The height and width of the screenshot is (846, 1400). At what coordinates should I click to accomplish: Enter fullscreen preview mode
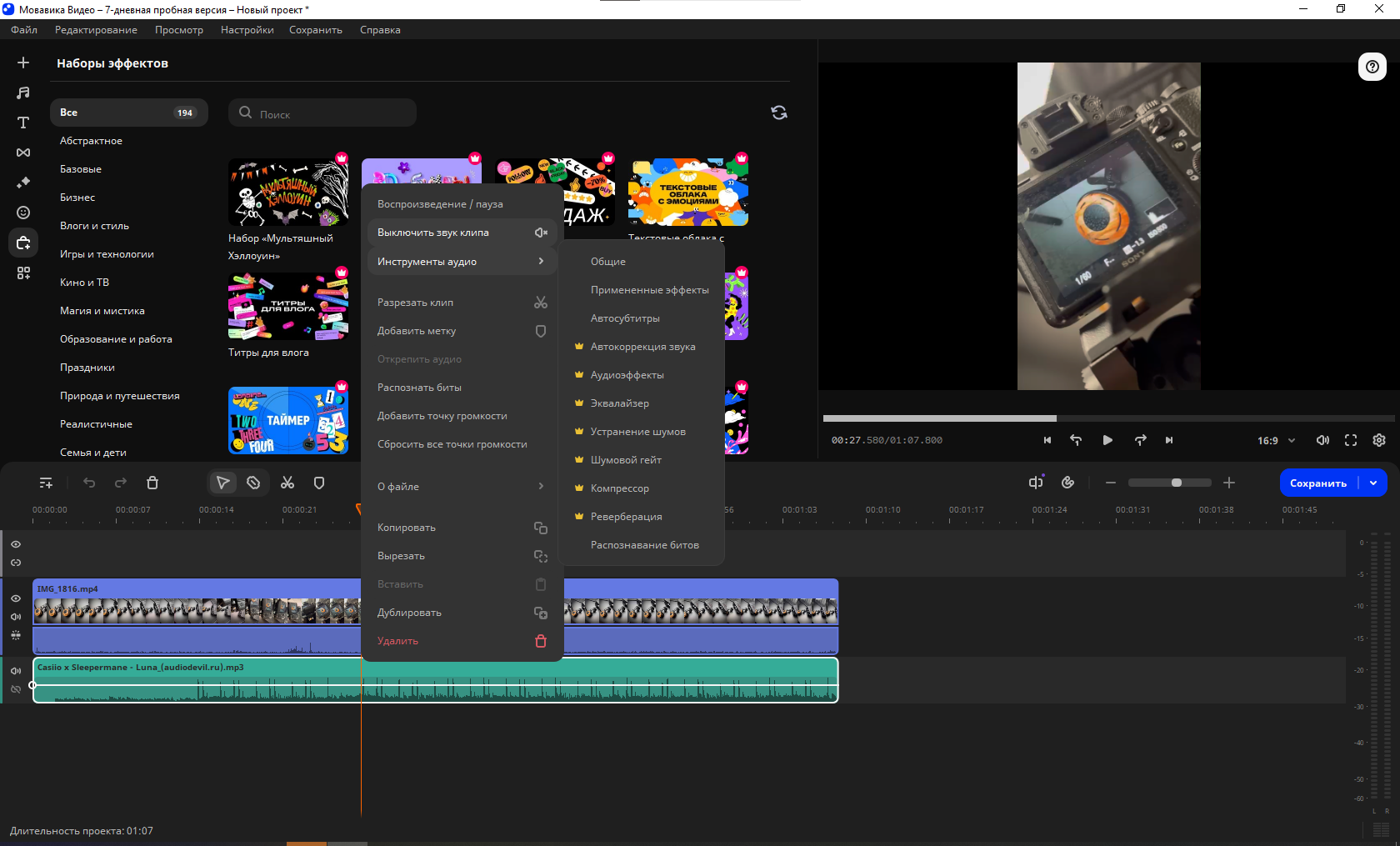click(x=1351, y=440)
